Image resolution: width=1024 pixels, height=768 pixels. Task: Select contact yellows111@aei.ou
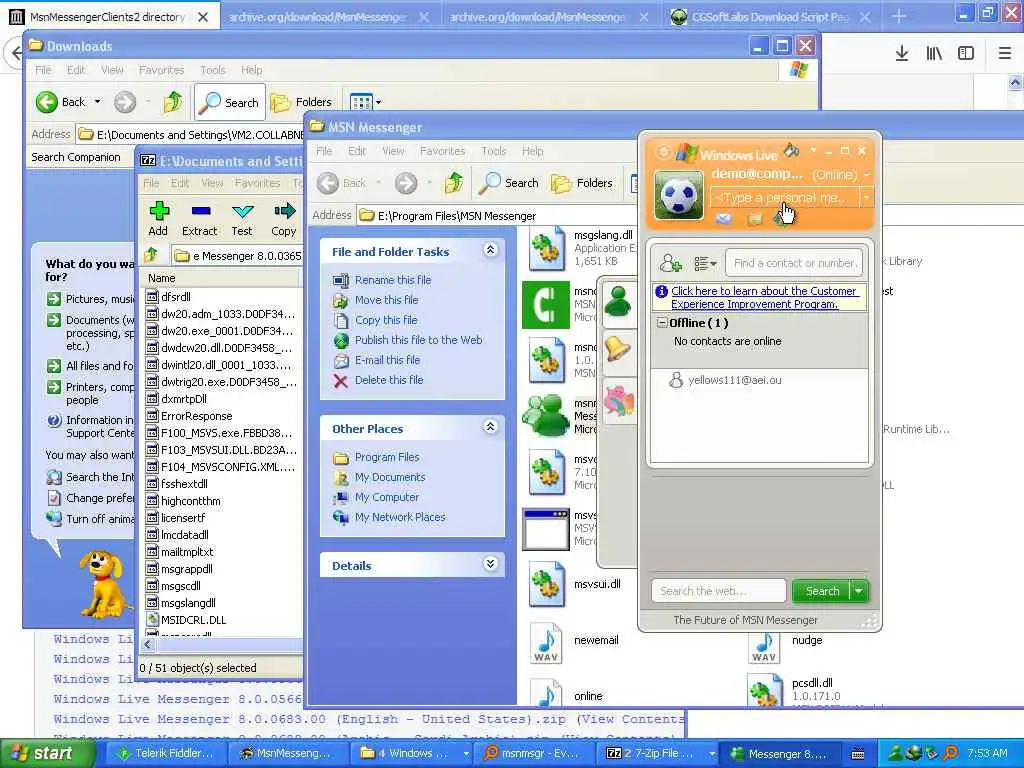(x=735, y=380)
